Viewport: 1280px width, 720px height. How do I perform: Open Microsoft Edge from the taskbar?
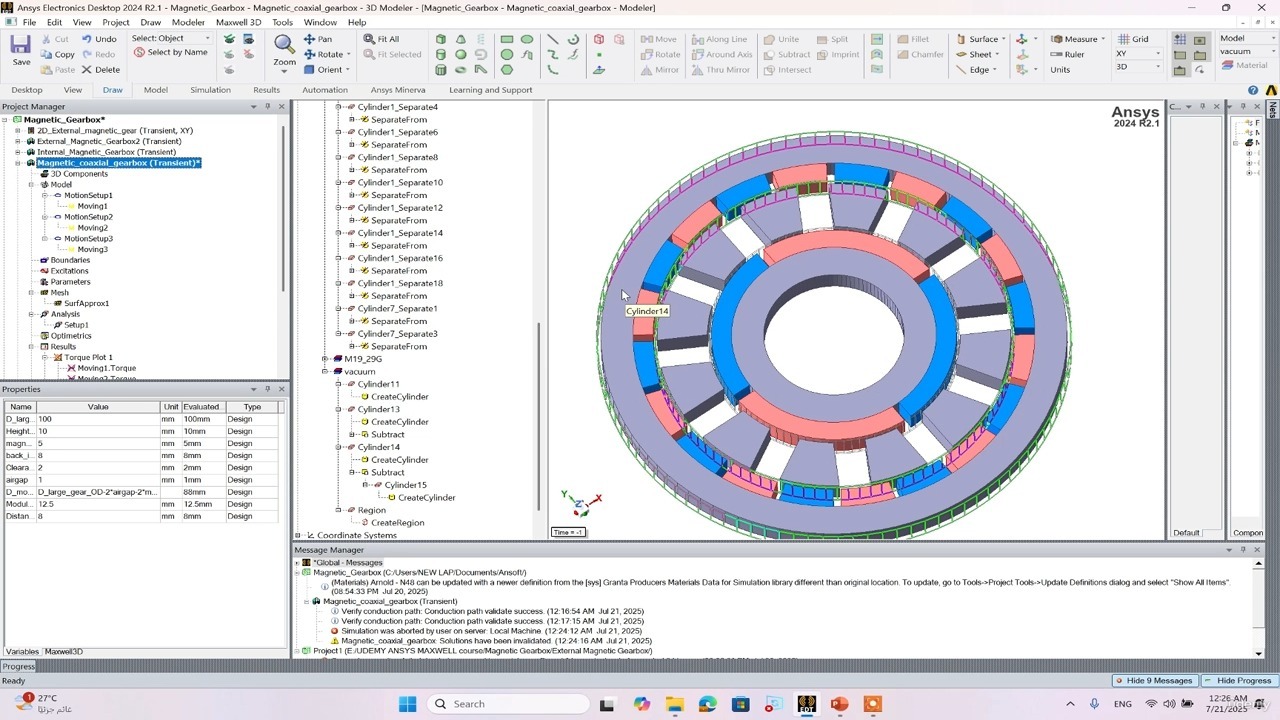point(707,704)
